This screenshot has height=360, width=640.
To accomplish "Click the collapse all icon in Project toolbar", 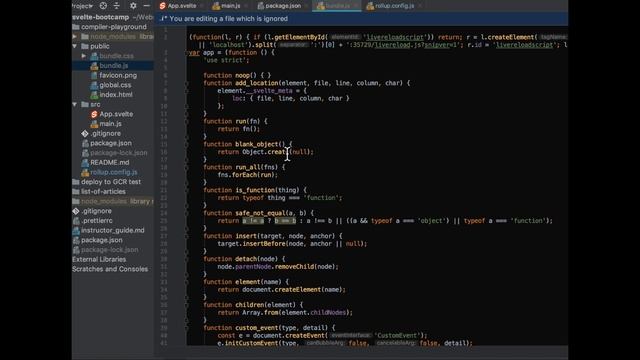I will coord(117,6).
